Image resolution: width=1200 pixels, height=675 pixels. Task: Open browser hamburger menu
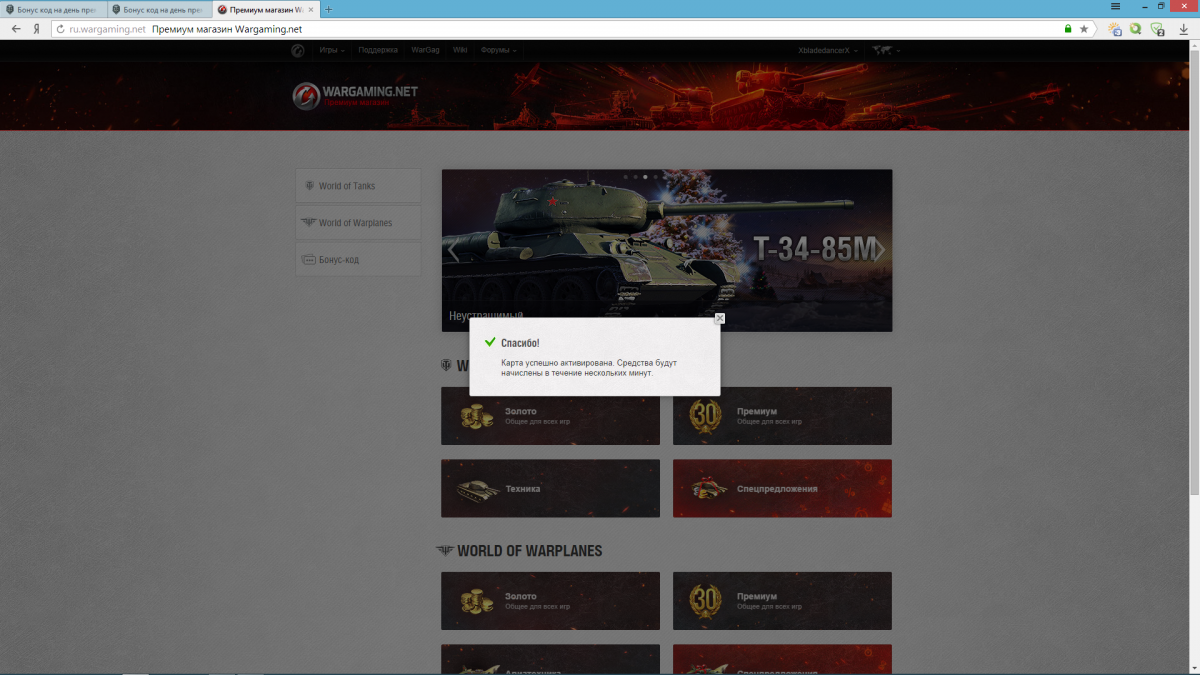(1116, 7)
